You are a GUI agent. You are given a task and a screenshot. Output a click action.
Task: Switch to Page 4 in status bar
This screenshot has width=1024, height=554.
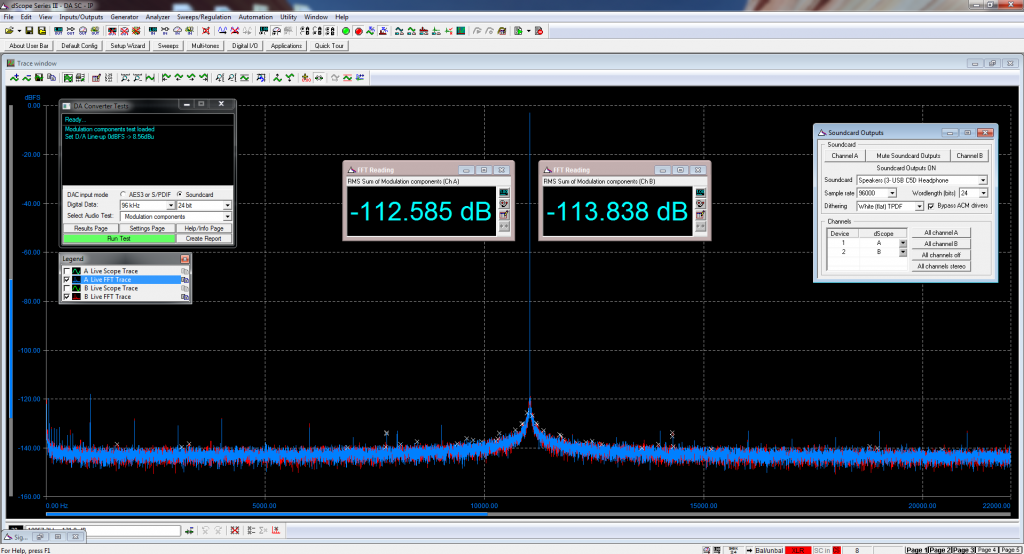pos(987,550)
